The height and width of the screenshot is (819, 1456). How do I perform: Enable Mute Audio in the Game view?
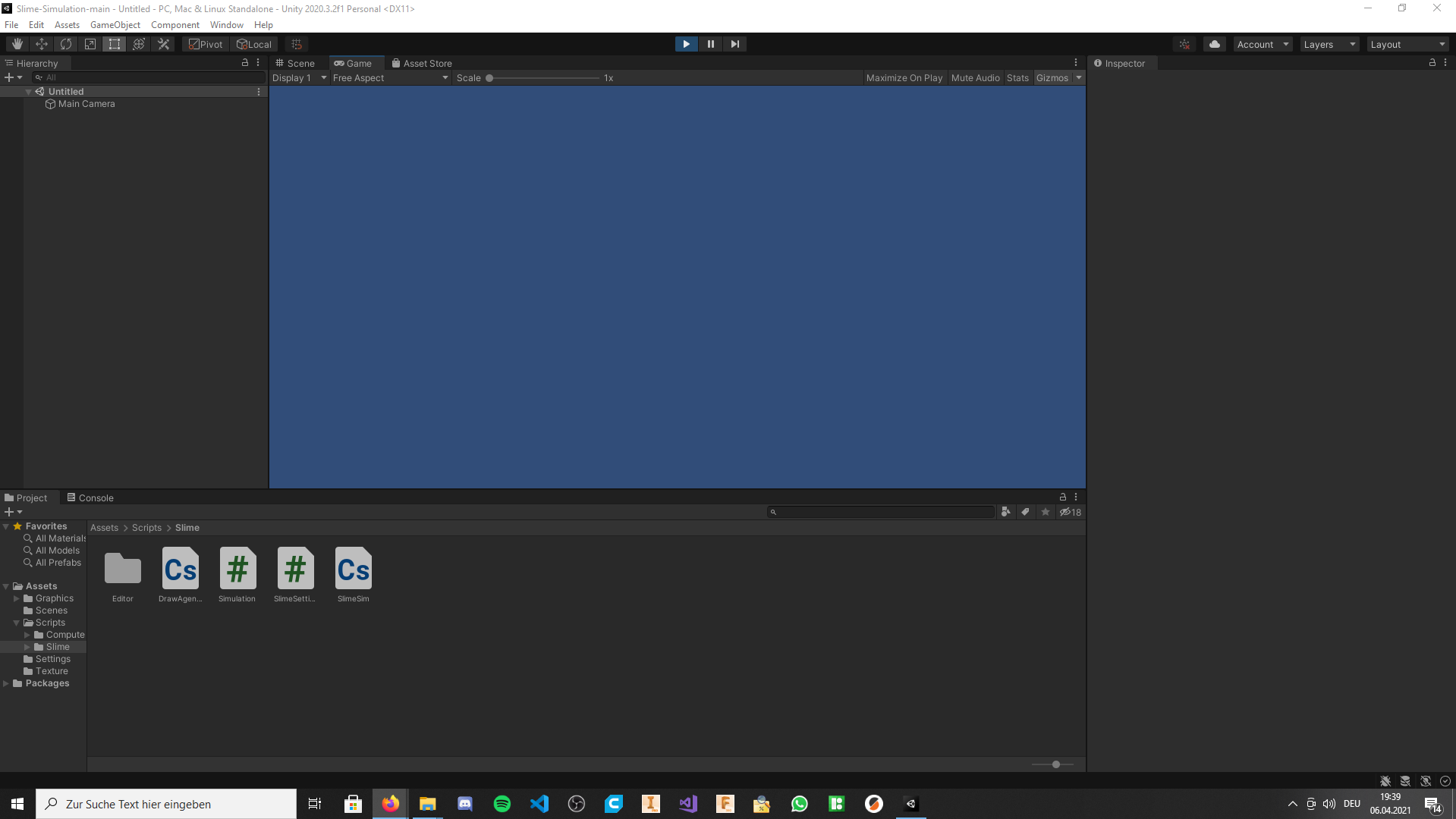point(975,77)
